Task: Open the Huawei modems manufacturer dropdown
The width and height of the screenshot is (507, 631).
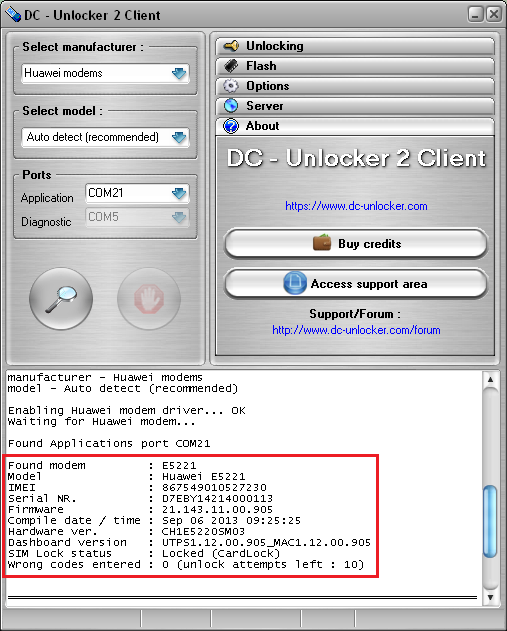Action: pos(105,73)
